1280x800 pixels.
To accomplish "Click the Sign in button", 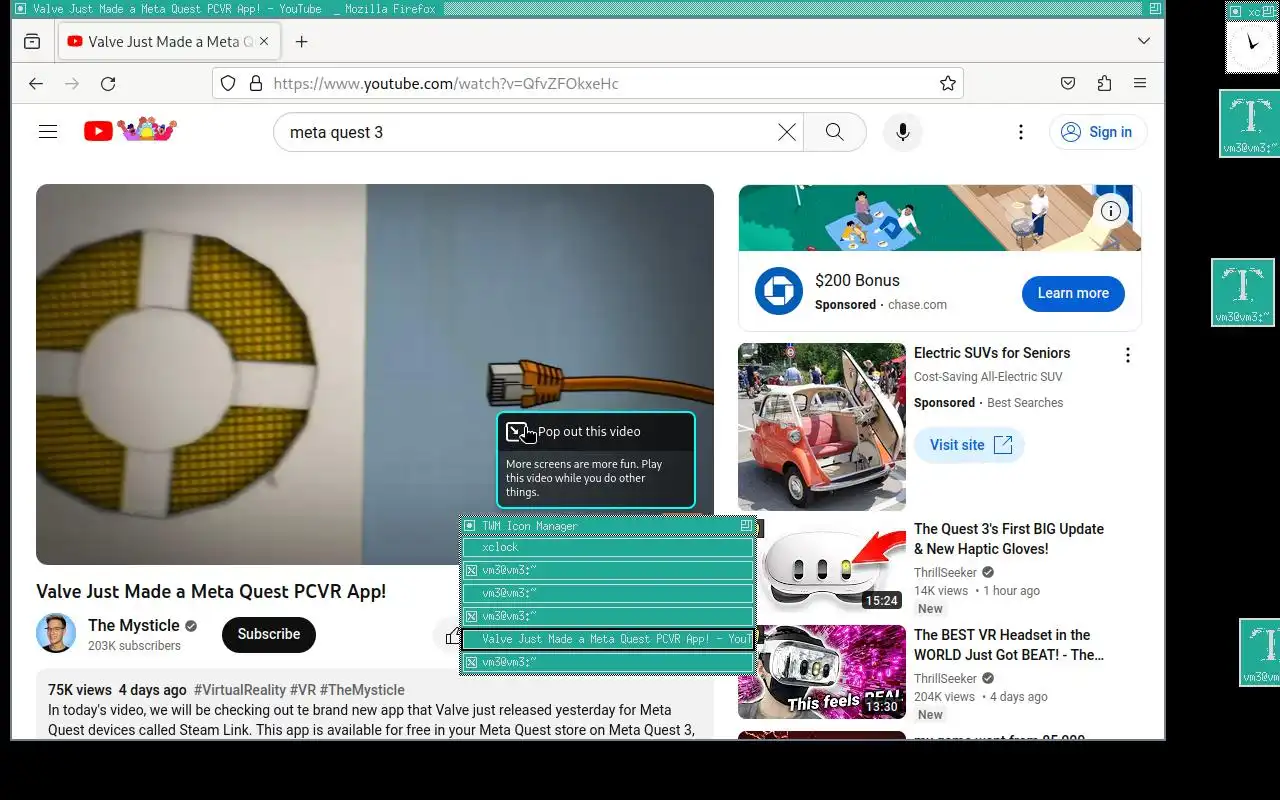I will tap(1098, 132).
